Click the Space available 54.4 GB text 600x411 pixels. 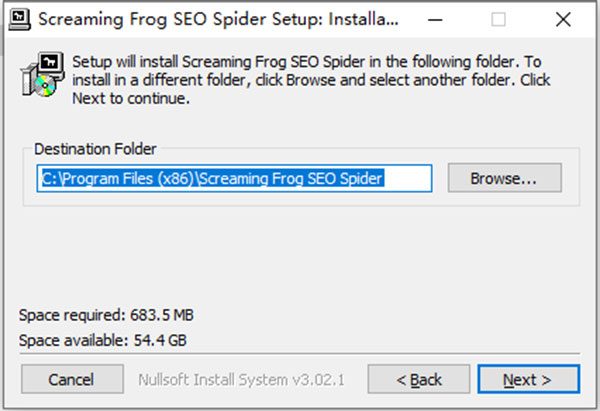click(x=103, y=341)
